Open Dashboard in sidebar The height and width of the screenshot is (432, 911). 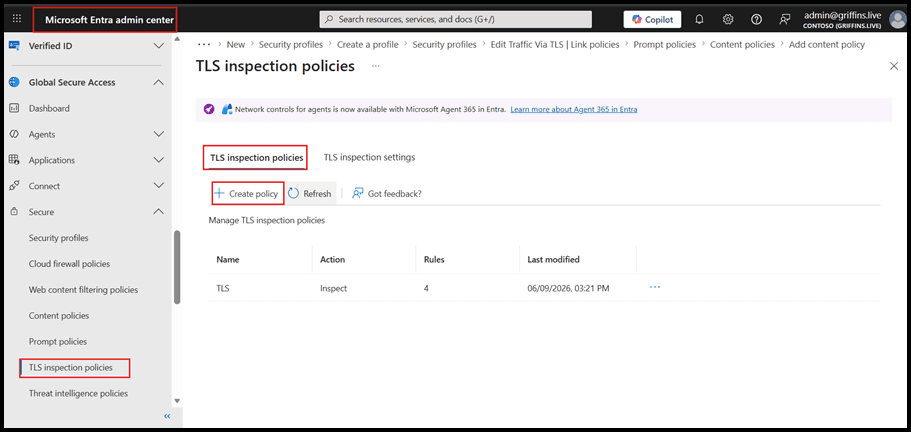point(49,109)
